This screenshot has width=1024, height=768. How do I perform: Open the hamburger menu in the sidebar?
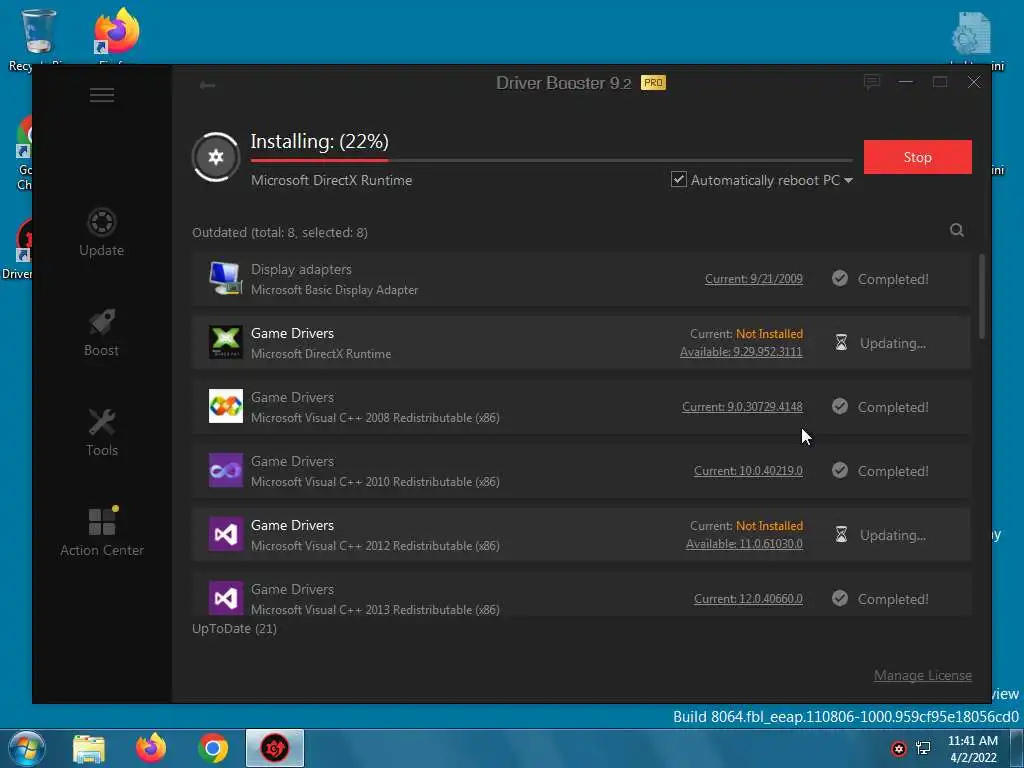click(x=102, y=95)
